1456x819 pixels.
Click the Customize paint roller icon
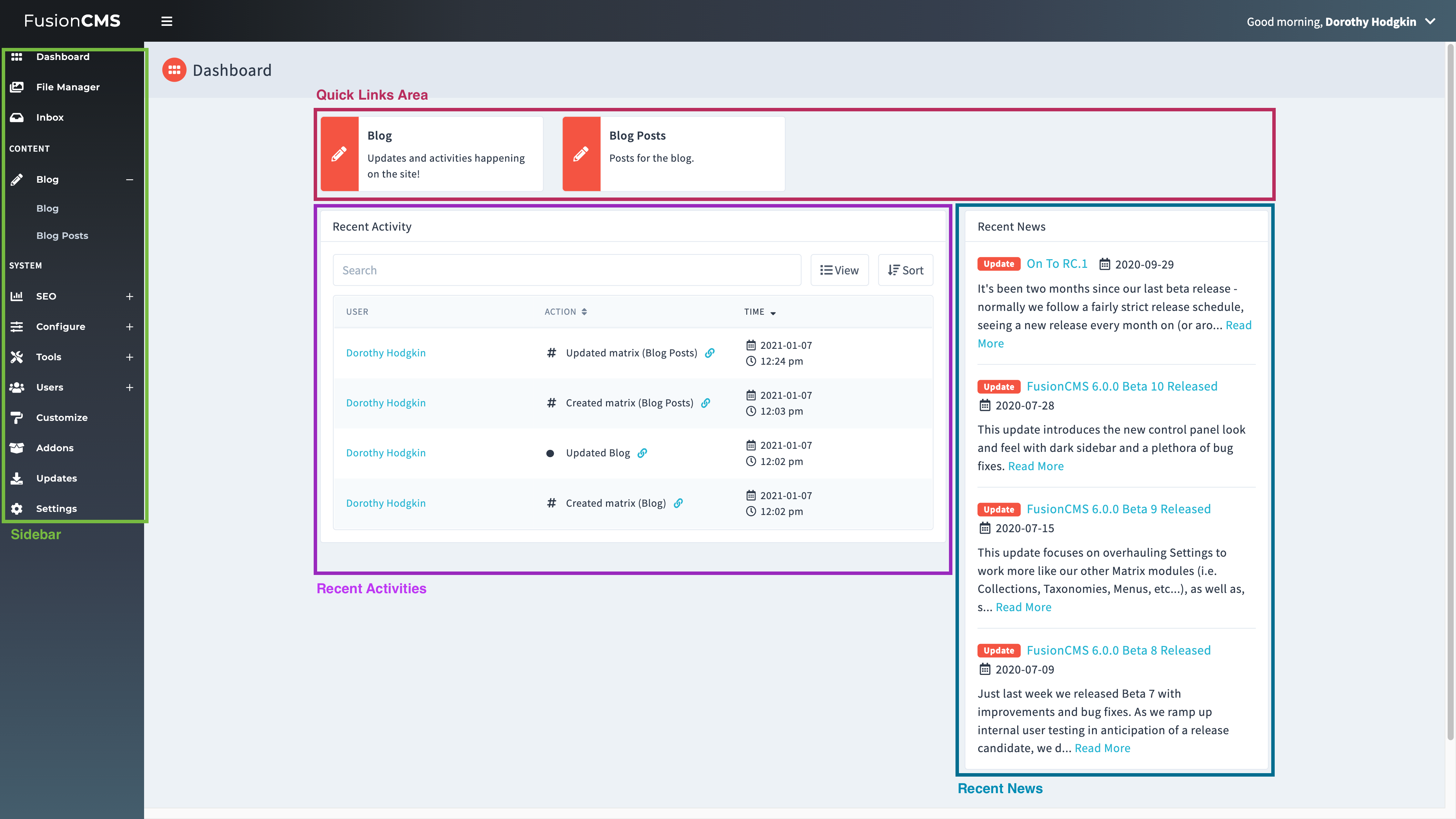17,418
